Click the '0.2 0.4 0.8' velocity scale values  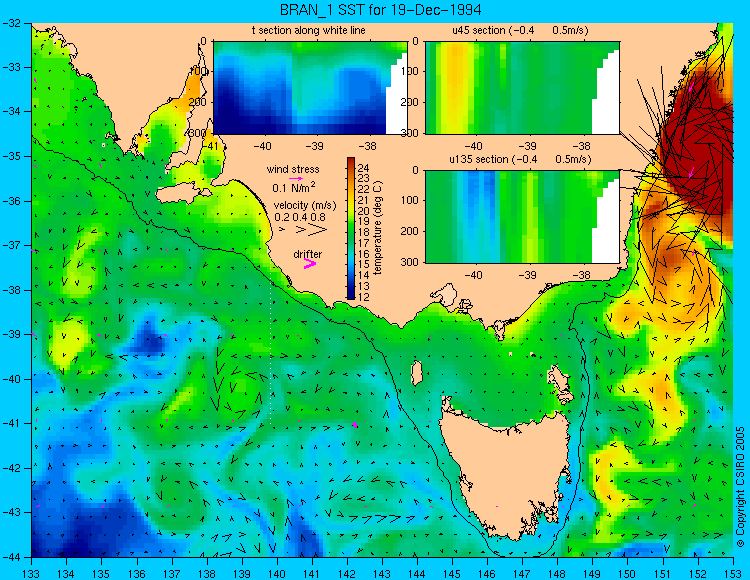(x=299, y=218)
